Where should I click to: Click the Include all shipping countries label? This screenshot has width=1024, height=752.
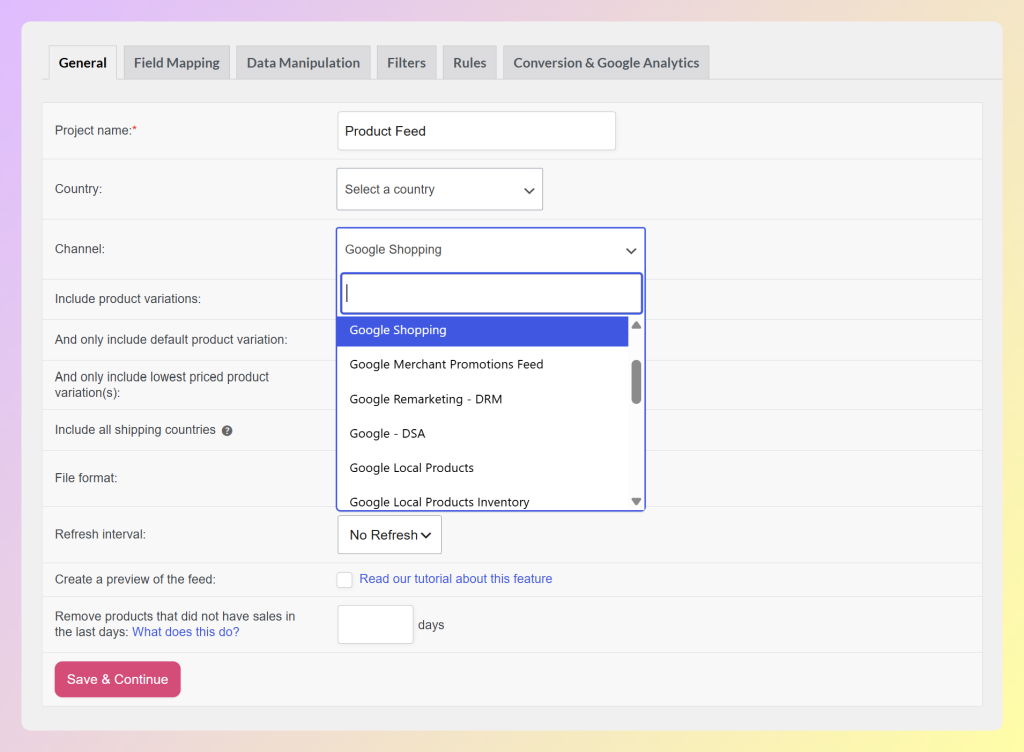click(135, 430)
